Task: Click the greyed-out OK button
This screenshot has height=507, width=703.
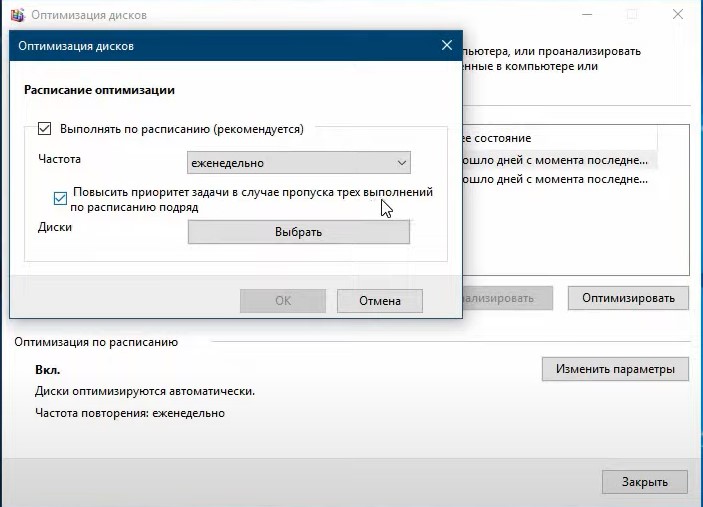Action: pyautogui.click(x=283, y=300)
